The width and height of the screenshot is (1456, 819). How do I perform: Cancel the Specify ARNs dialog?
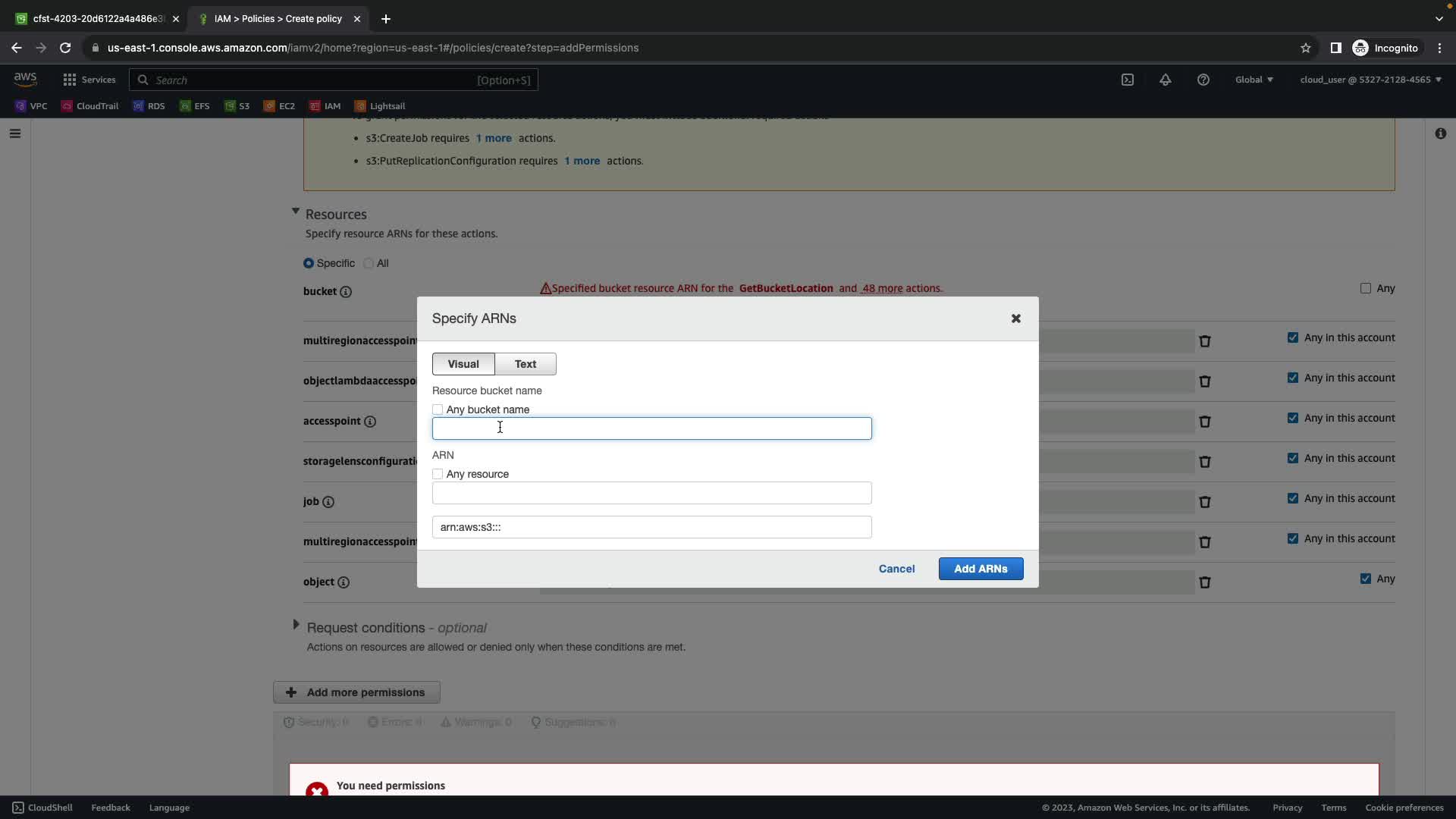[x=896, y=569]
